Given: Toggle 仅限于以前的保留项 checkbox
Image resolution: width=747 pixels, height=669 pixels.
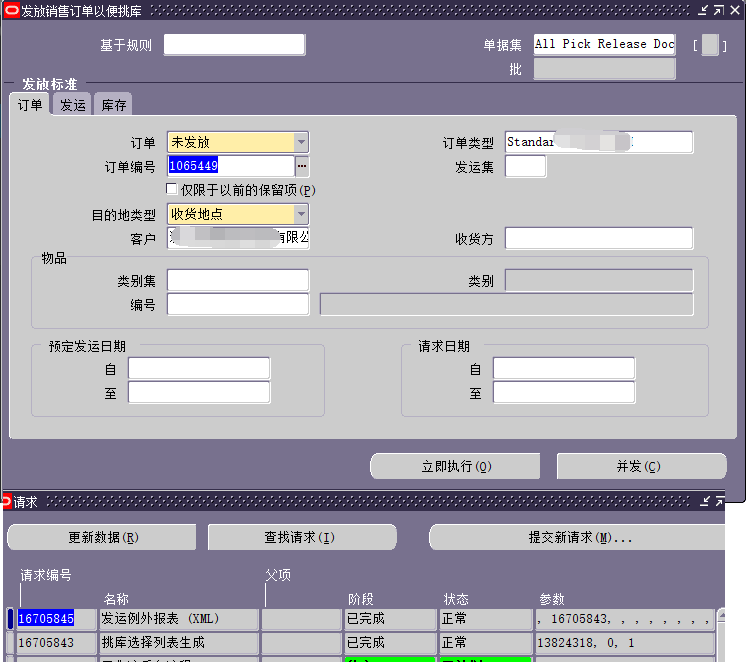Looking at the screenshot, I should [172, 190].
